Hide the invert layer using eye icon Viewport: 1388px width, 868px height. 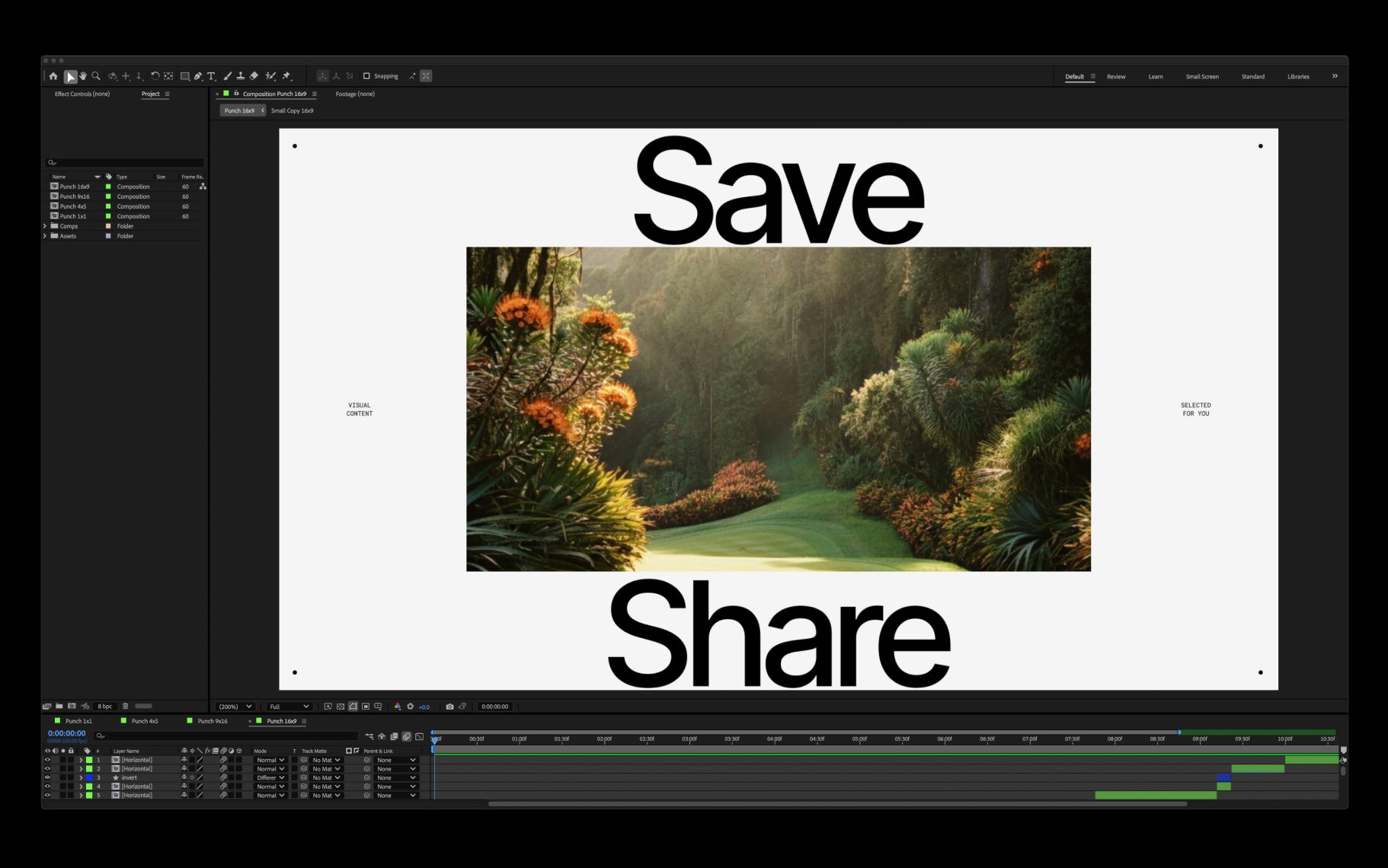pos(47,777)
